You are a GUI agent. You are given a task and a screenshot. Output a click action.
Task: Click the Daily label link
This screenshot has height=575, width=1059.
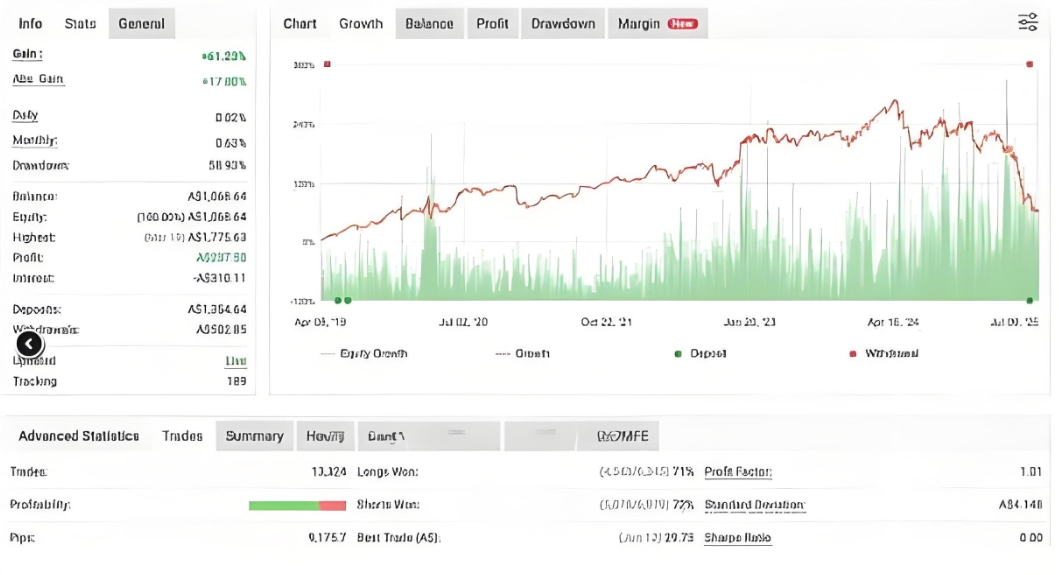pyautogui.click(x=25, y=116)
